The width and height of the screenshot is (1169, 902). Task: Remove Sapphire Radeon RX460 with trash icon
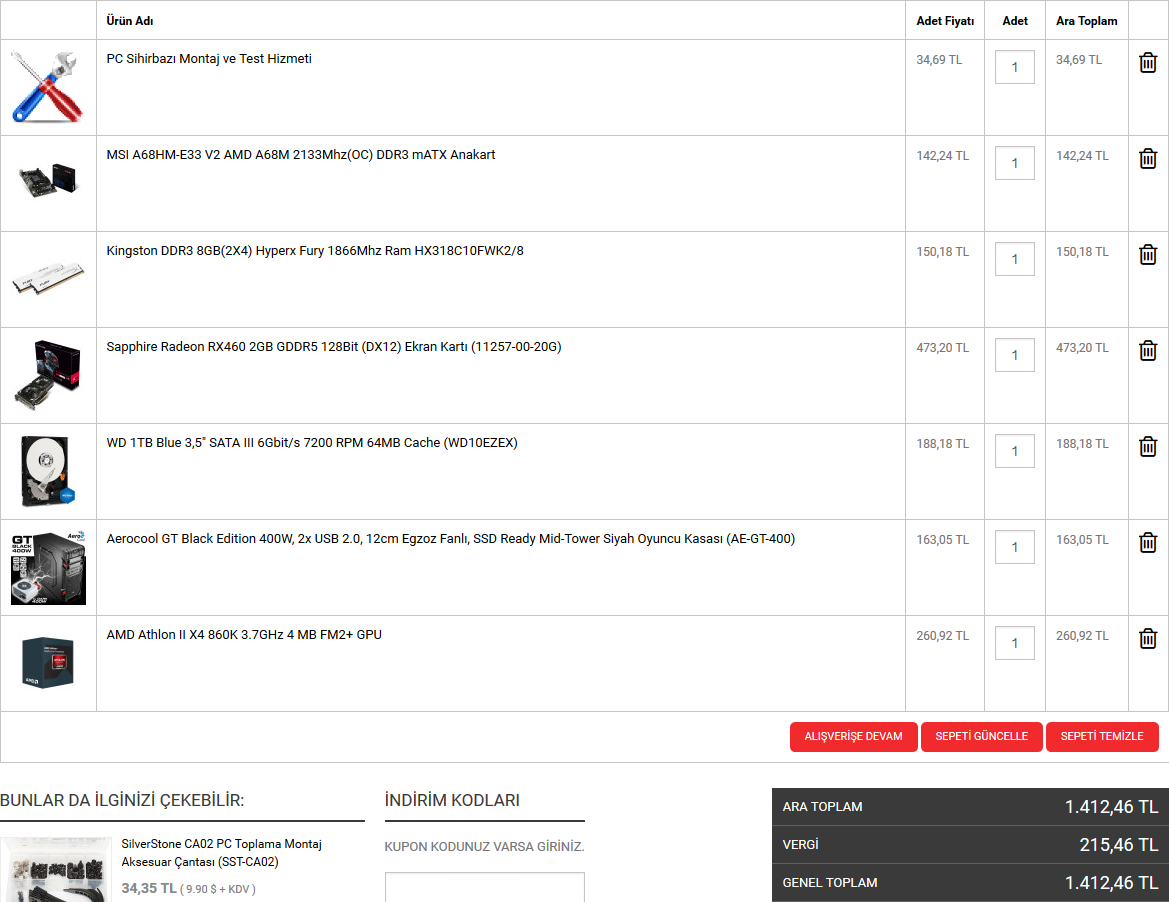(1147, 350)
